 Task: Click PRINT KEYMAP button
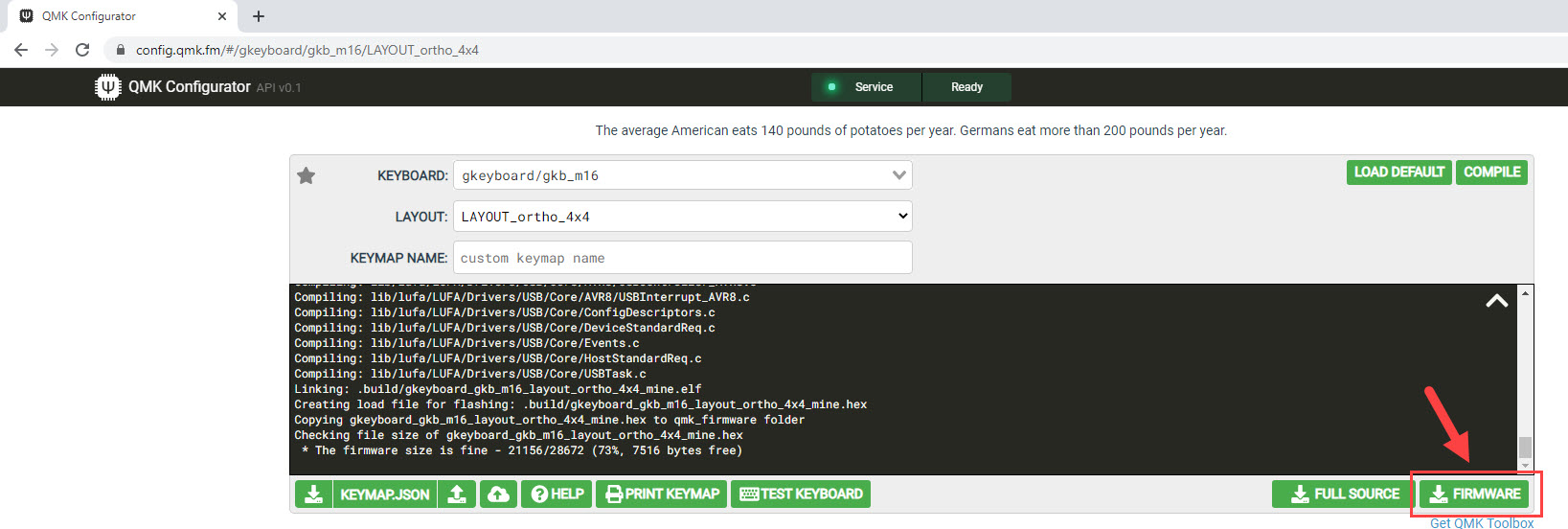[x=662, y=494]
